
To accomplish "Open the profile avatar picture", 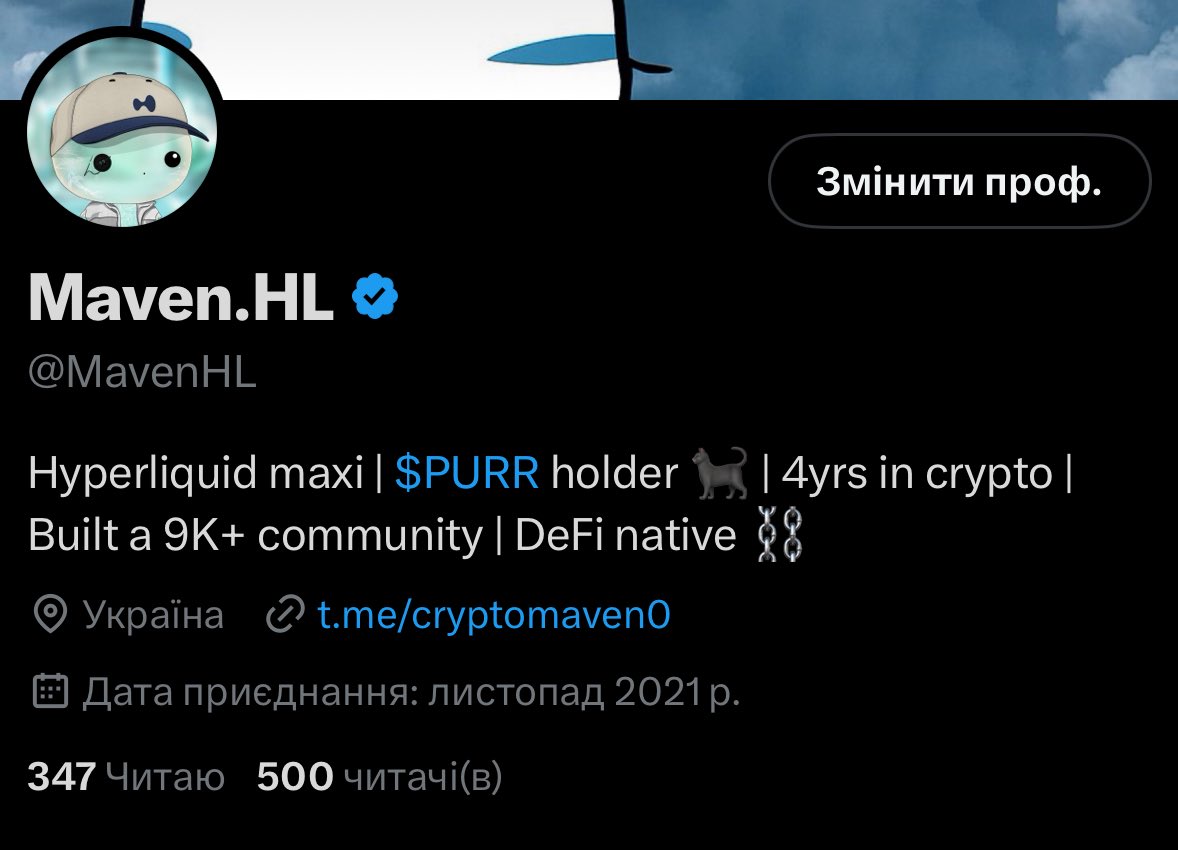I will [x=122, y=131].
